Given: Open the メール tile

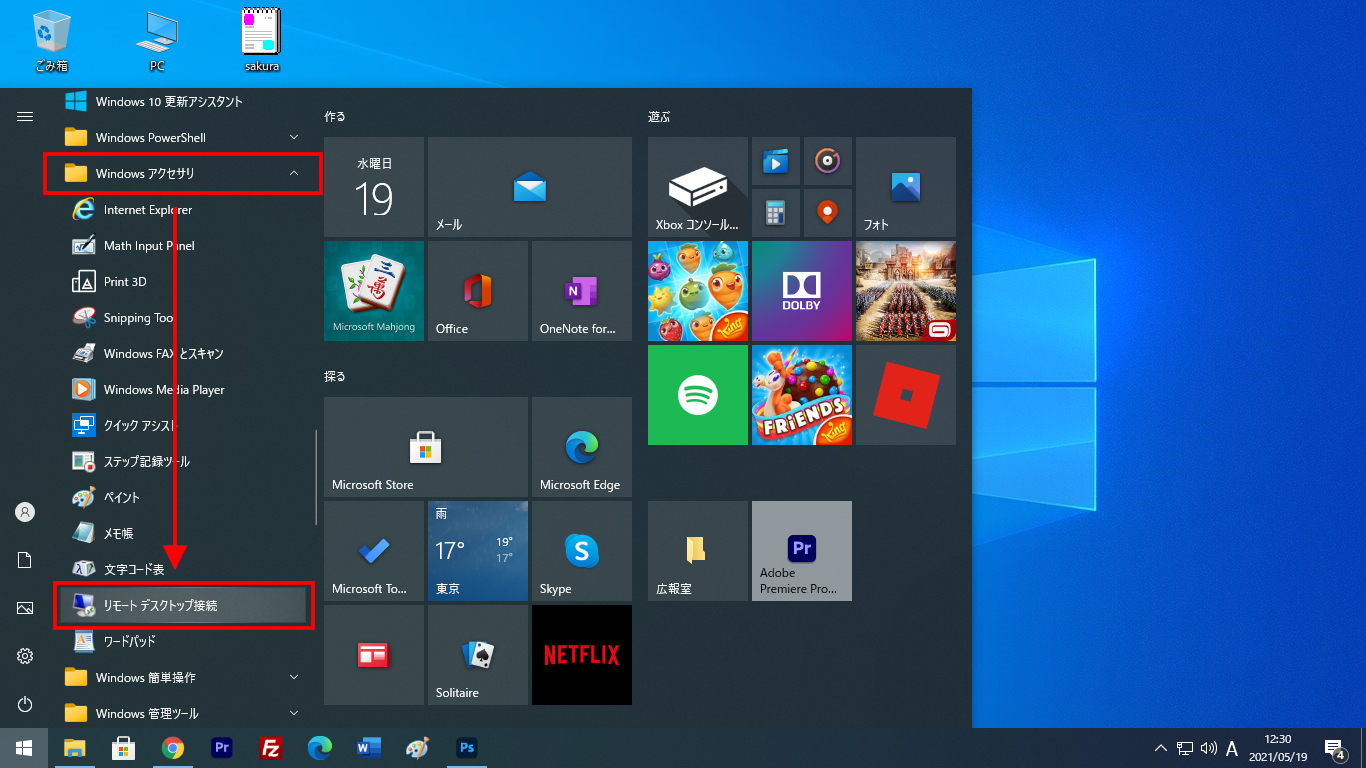Looking at the screenshot, I should coord(530,187).
